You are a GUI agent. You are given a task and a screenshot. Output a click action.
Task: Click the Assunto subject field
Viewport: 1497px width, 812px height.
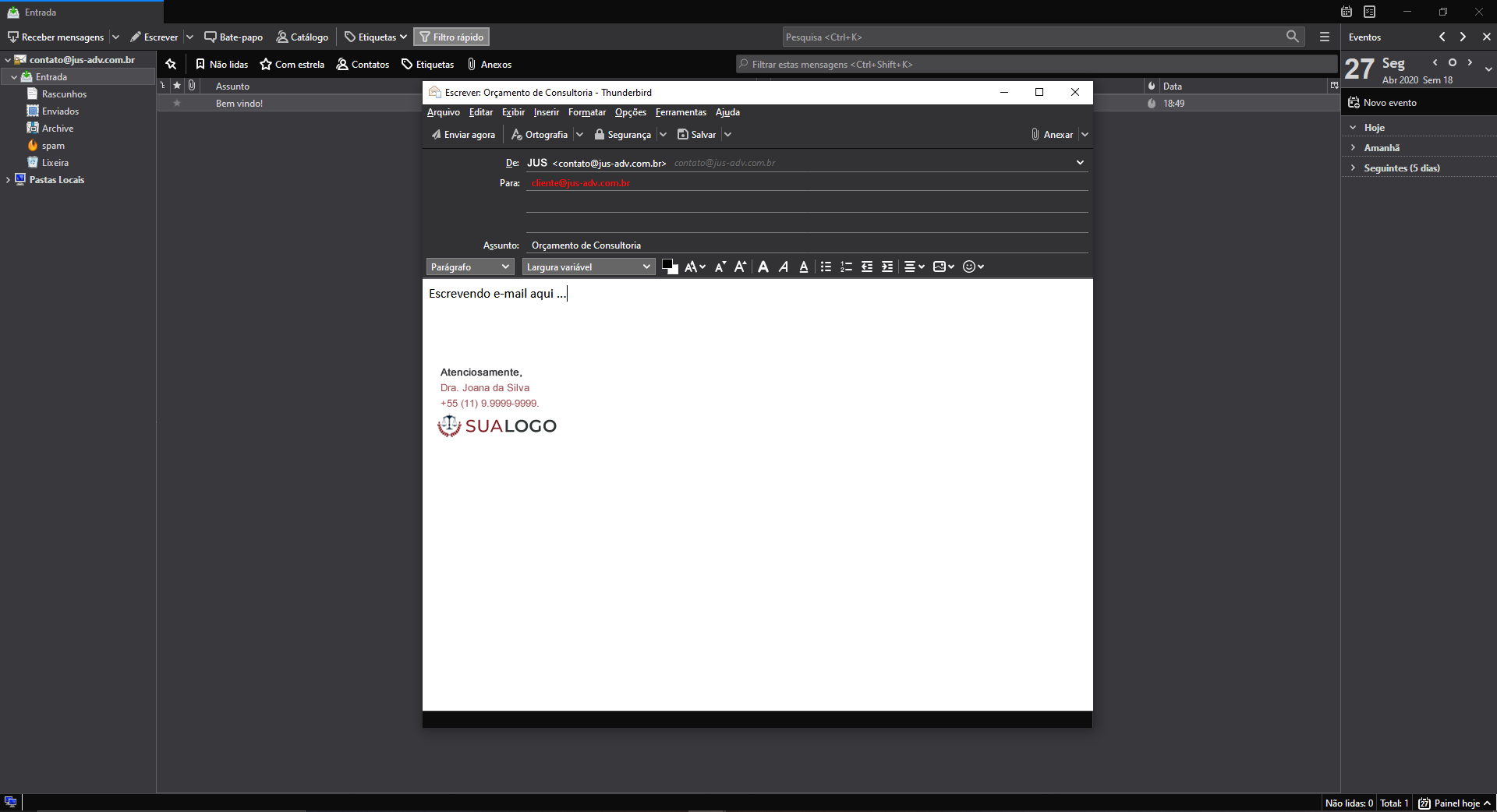tap(806, 245)
